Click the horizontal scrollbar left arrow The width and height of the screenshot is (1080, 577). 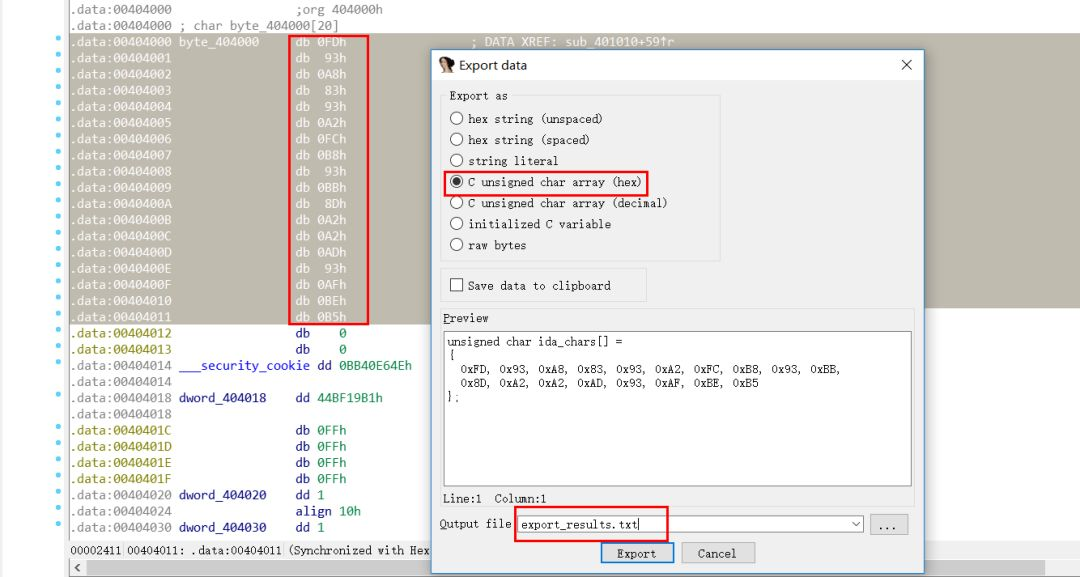click(77, 567)
